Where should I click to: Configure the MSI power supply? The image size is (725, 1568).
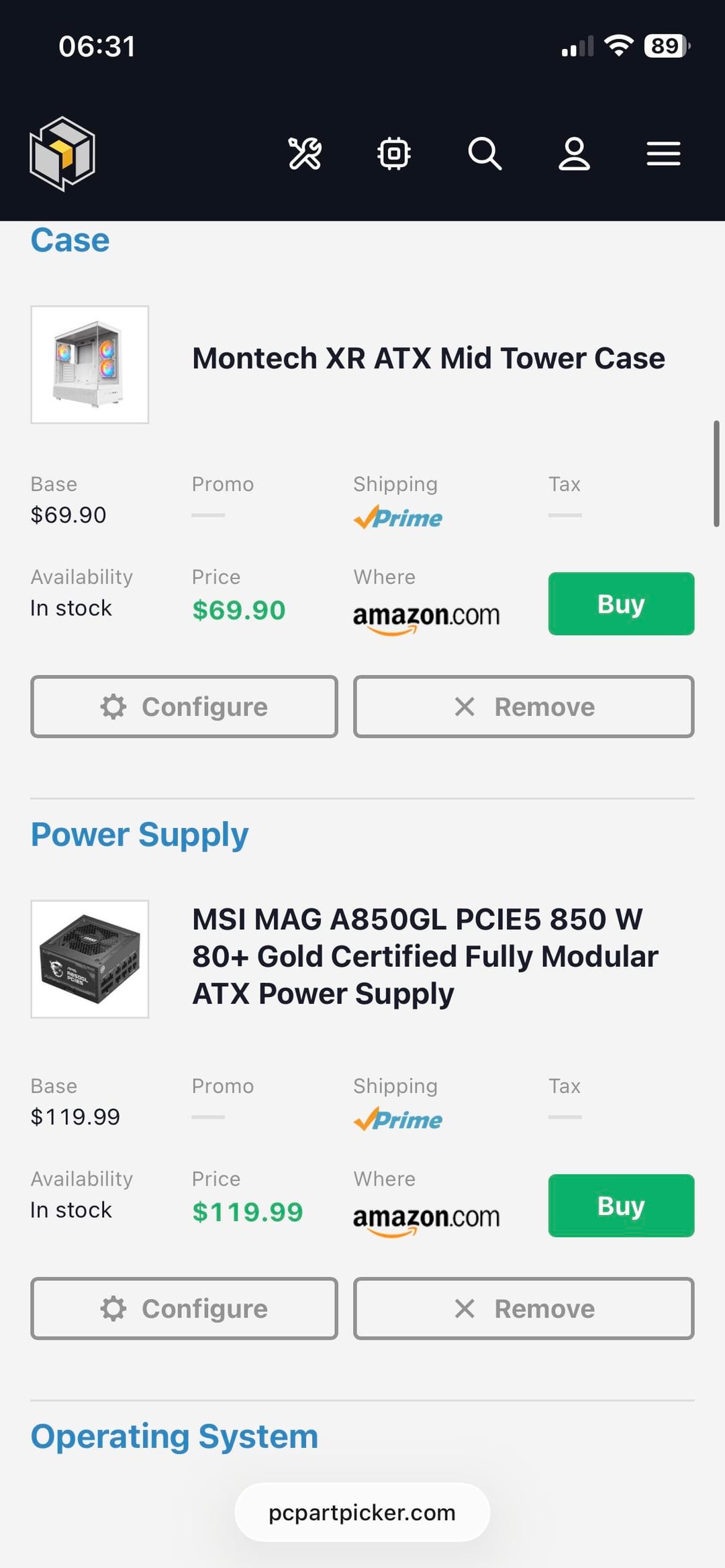point(184,1308)
